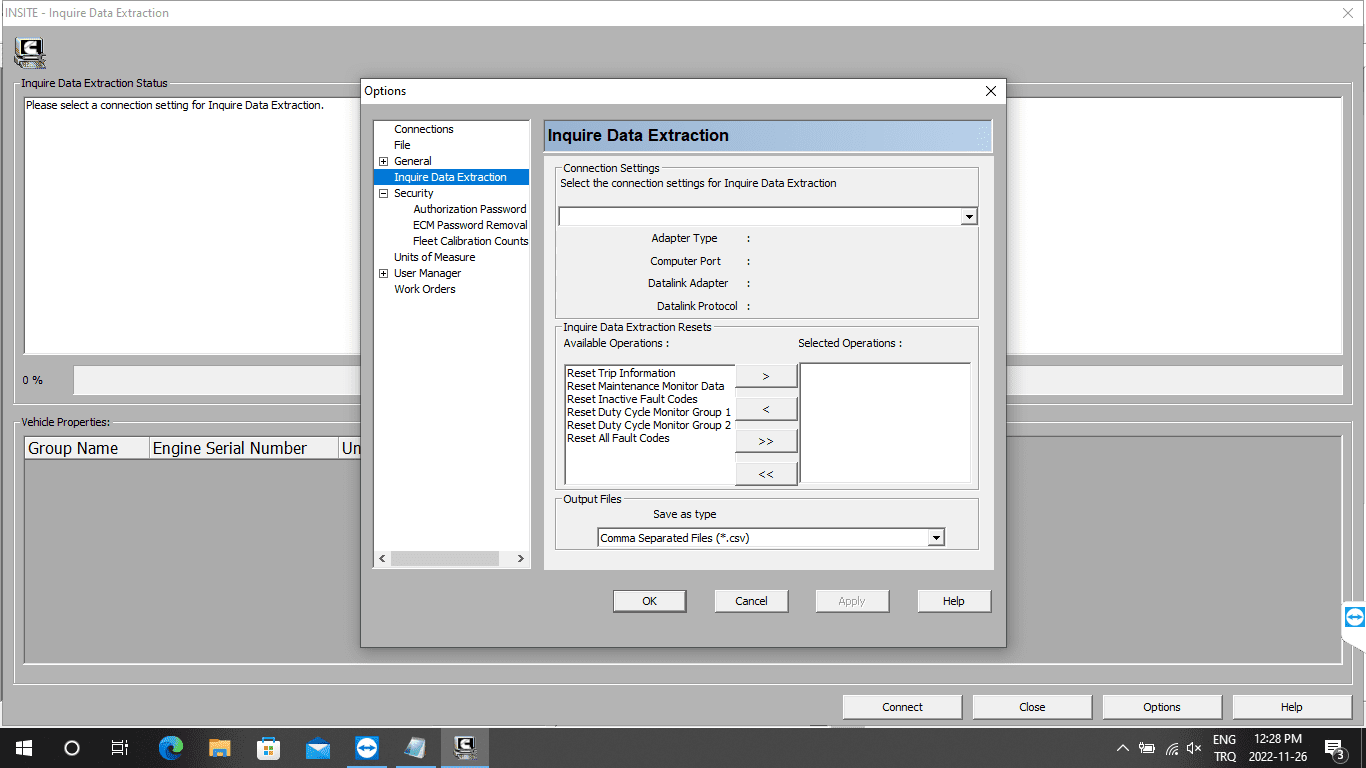The image size is (1366, 768).
Task: Select Reset Trip Information in available operations
Action: (621, 373)
